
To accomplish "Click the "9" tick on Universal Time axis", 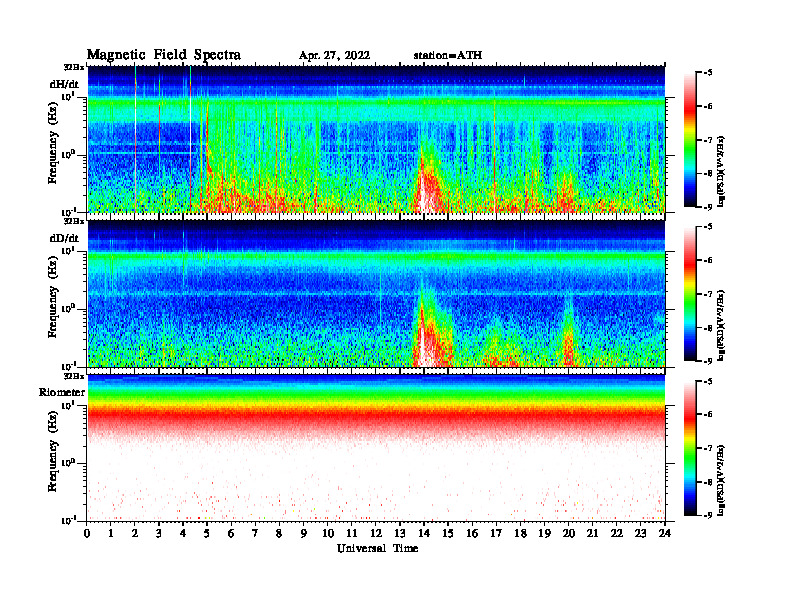I will click(x=303, y=533).
